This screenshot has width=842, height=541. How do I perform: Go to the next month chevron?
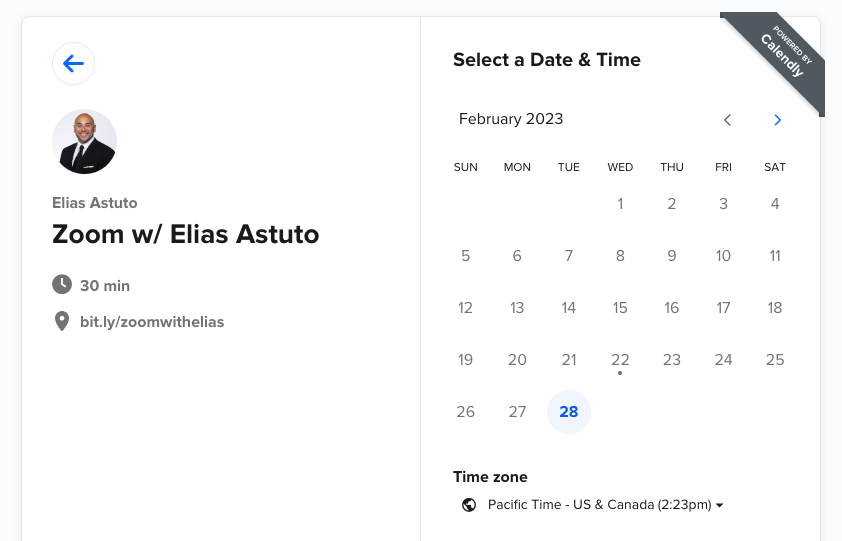(x=777, y=120)
